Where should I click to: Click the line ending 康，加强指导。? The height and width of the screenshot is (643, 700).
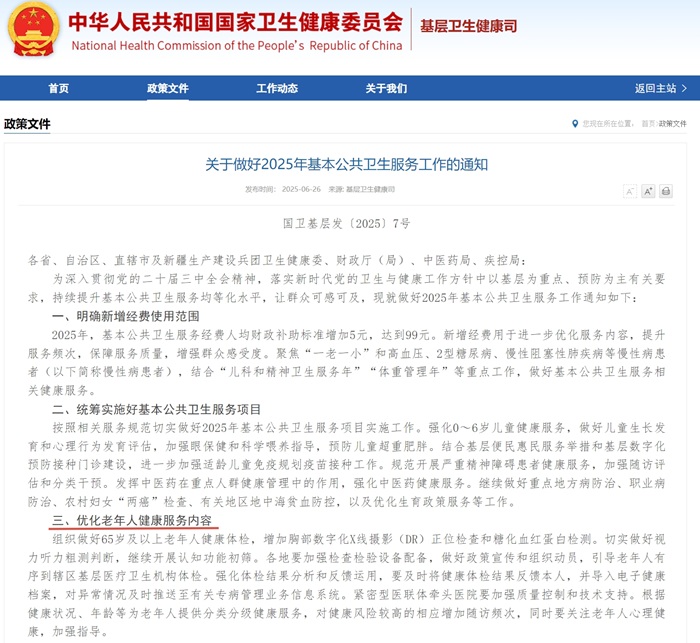click(68, 631)
